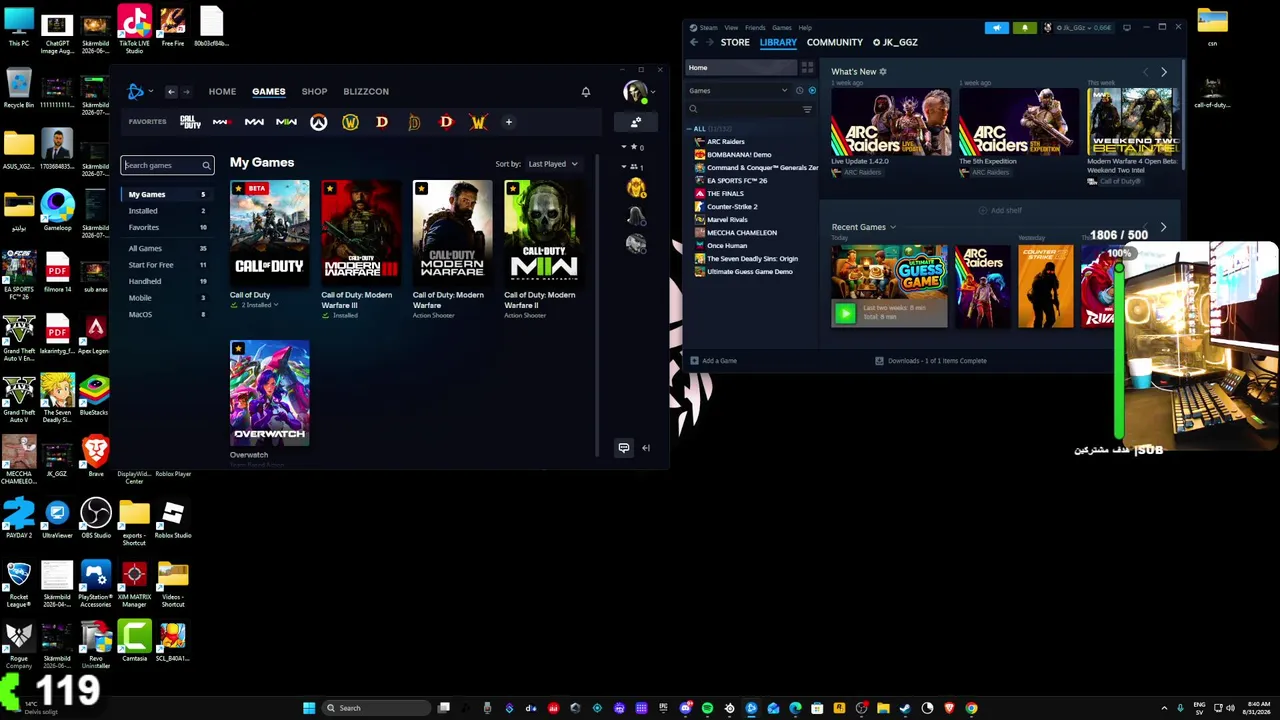Viewport: 1280px width, 720px height.
Task: Click Add shelf in Steam library
Action: coord(1000,211)
